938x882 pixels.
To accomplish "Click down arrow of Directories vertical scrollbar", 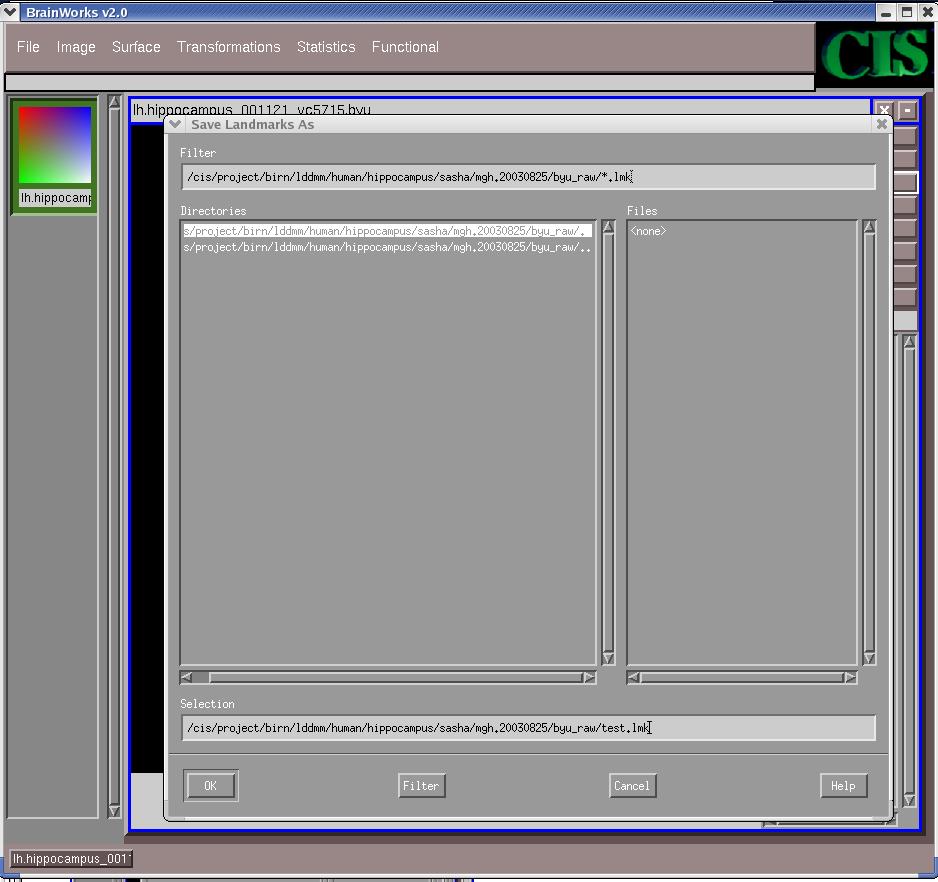I will click(608, 658).
